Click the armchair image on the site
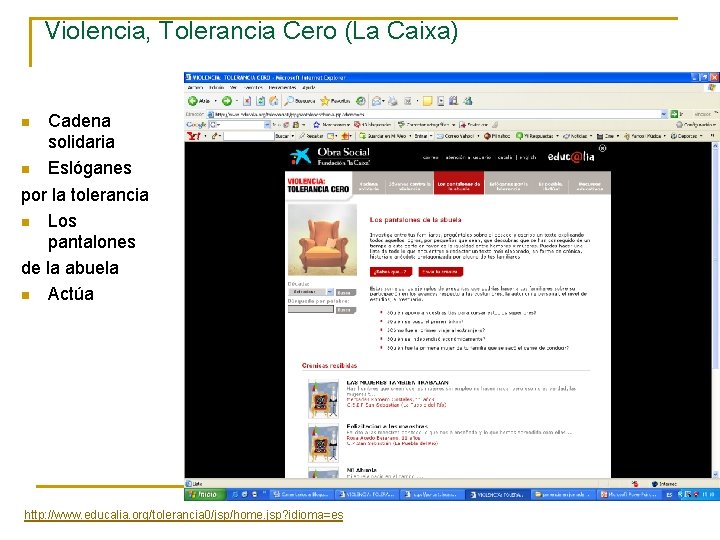The image size is (720, 540). [322, 240]
